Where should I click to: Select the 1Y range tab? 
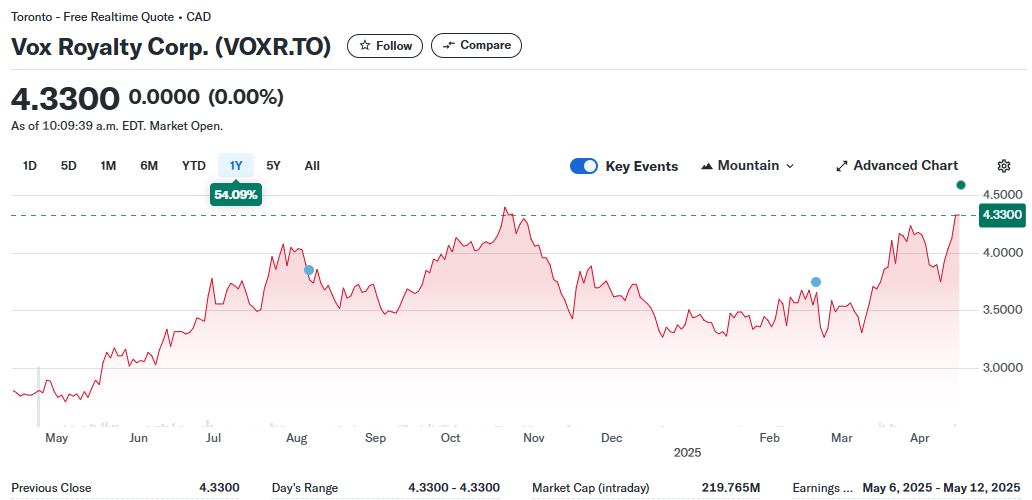[236, 166]
